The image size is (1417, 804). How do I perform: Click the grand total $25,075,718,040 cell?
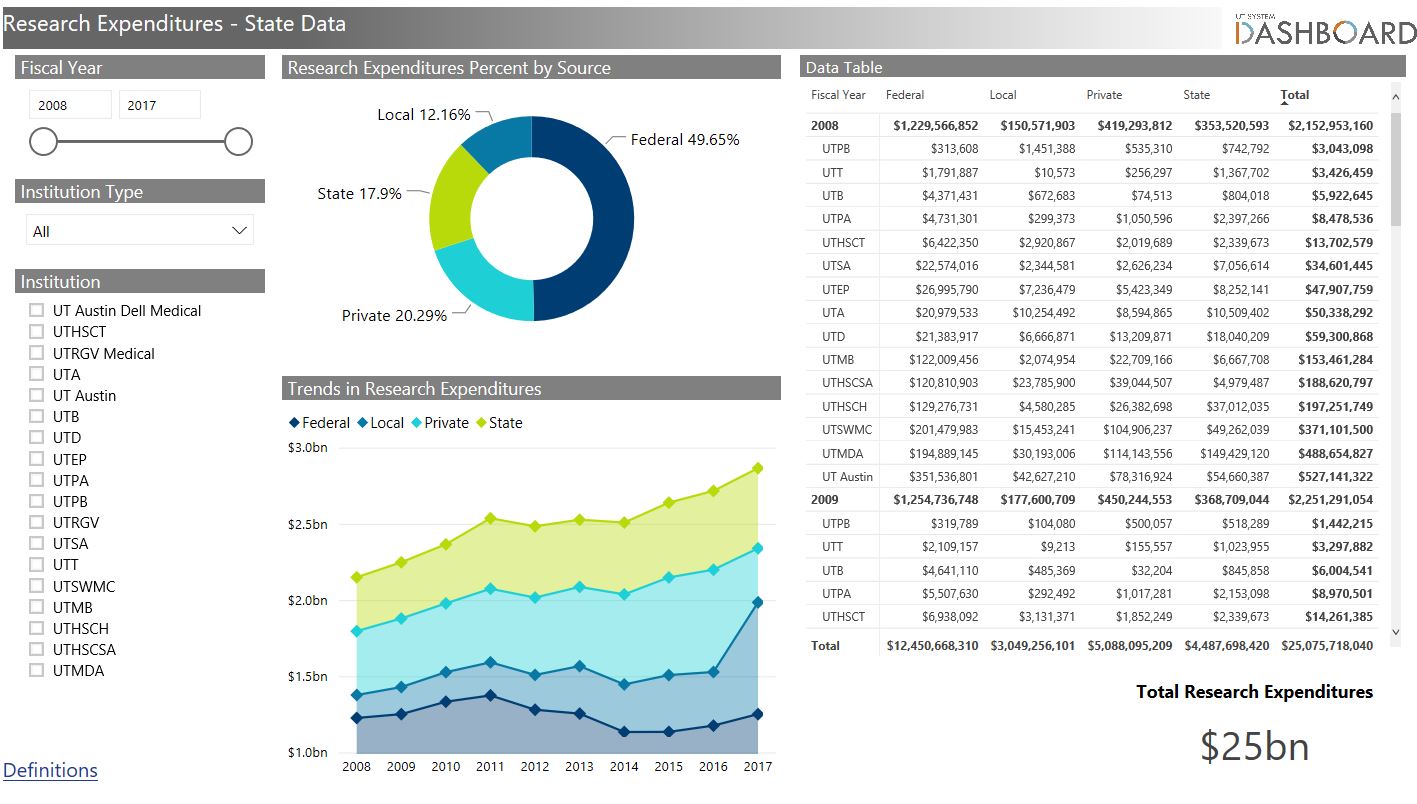[1327, 646]
